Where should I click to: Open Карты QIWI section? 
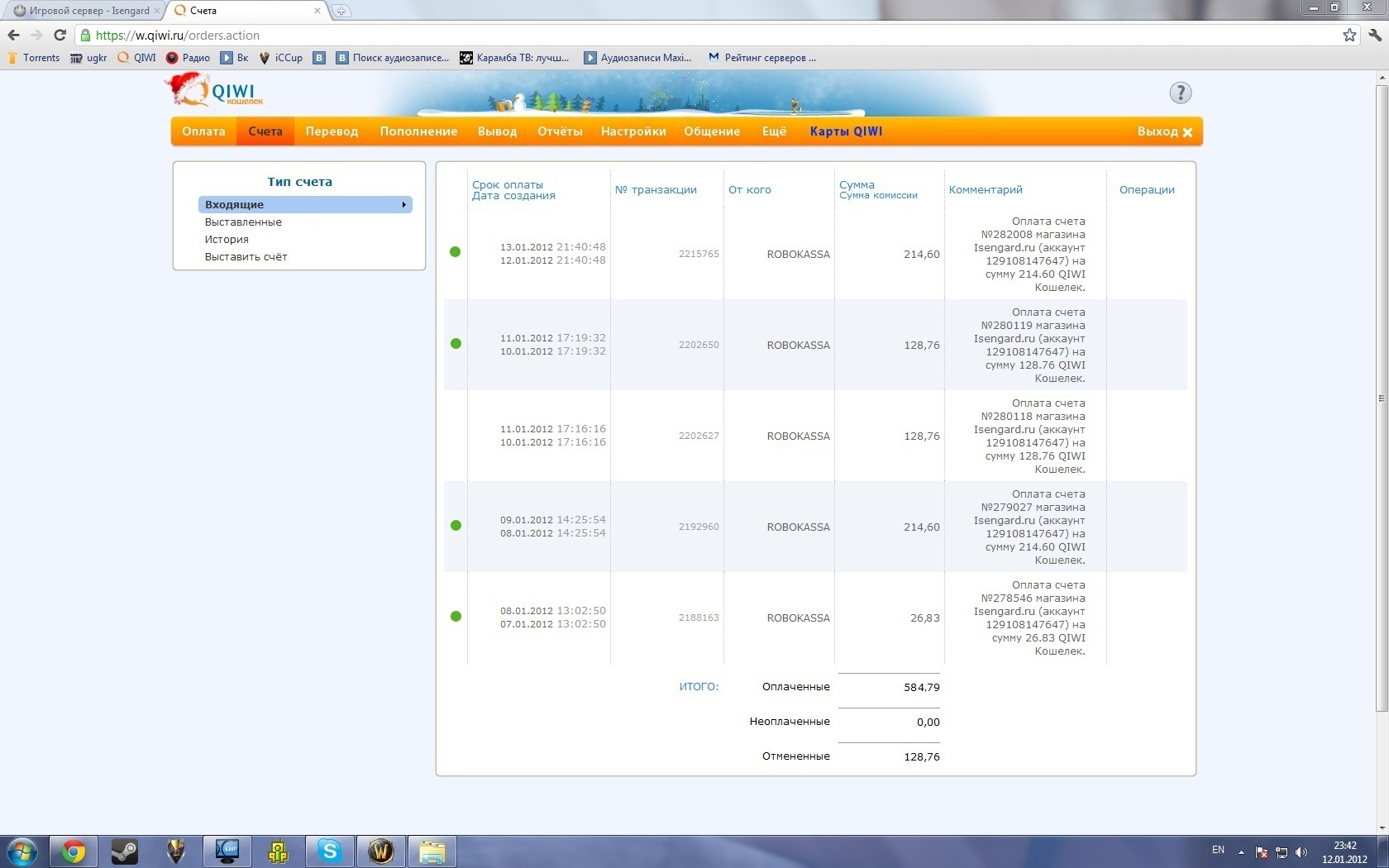[x=846, y=131]
